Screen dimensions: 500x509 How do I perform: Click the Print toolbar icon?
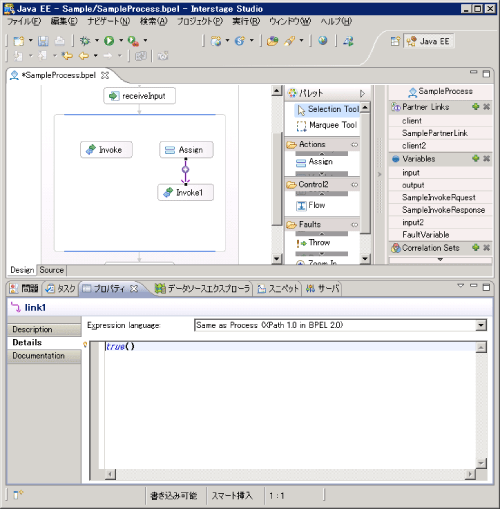[x=59, y=41]
